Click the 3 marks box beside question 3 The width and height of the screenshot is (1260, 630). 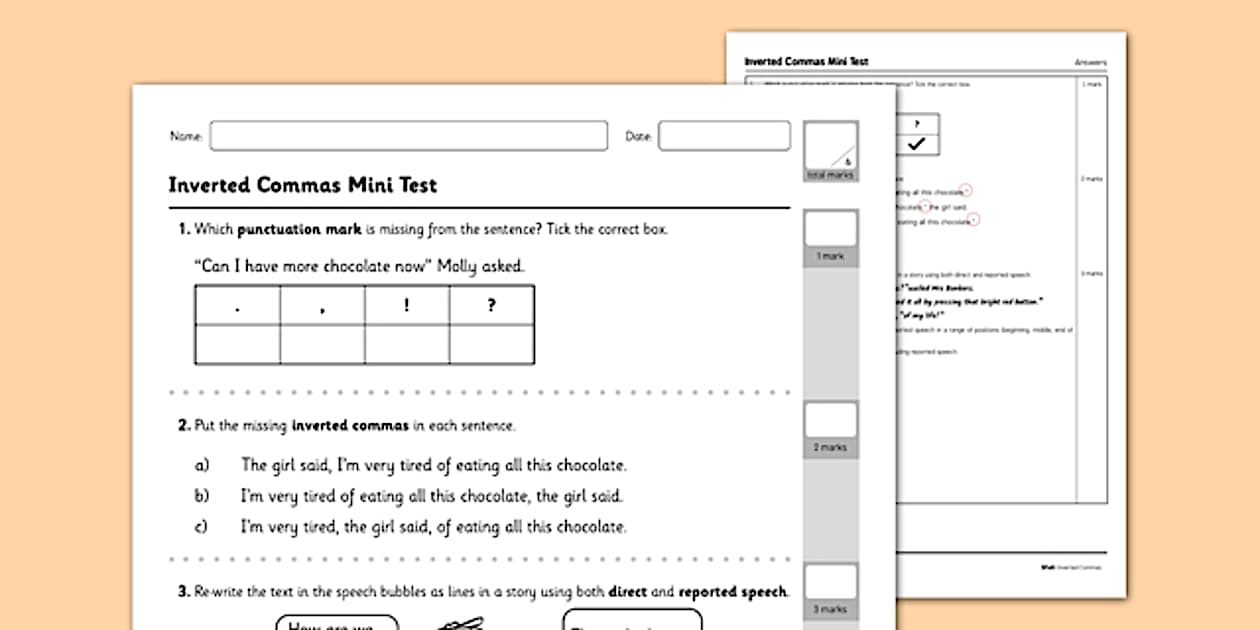832,581
